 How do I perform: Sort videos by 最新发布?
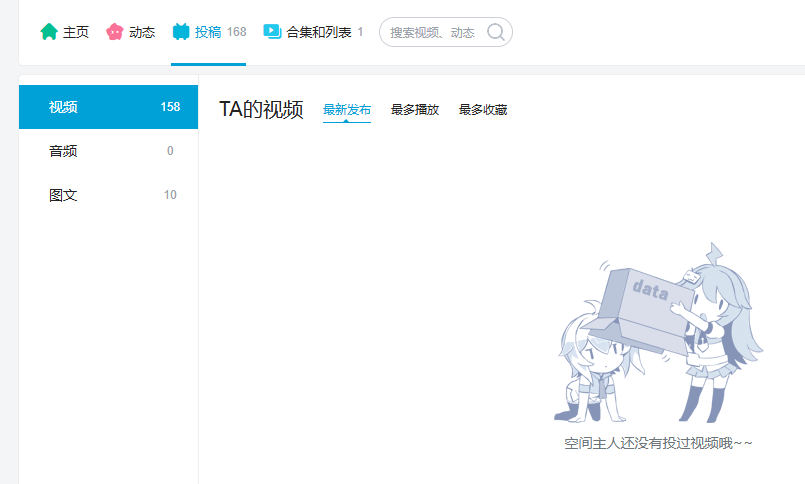pyautogui.click(x=347, y=110)
